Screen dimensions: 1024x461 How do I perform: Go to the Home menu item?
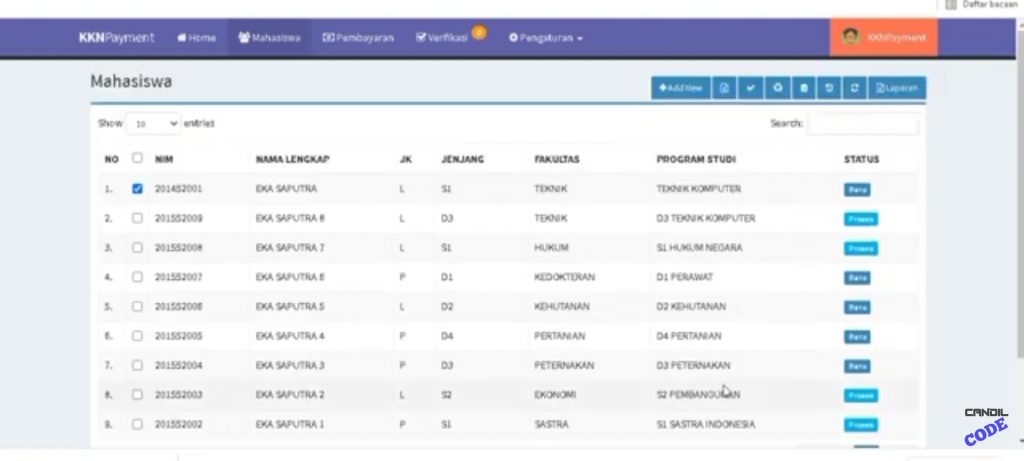point(196,38)
